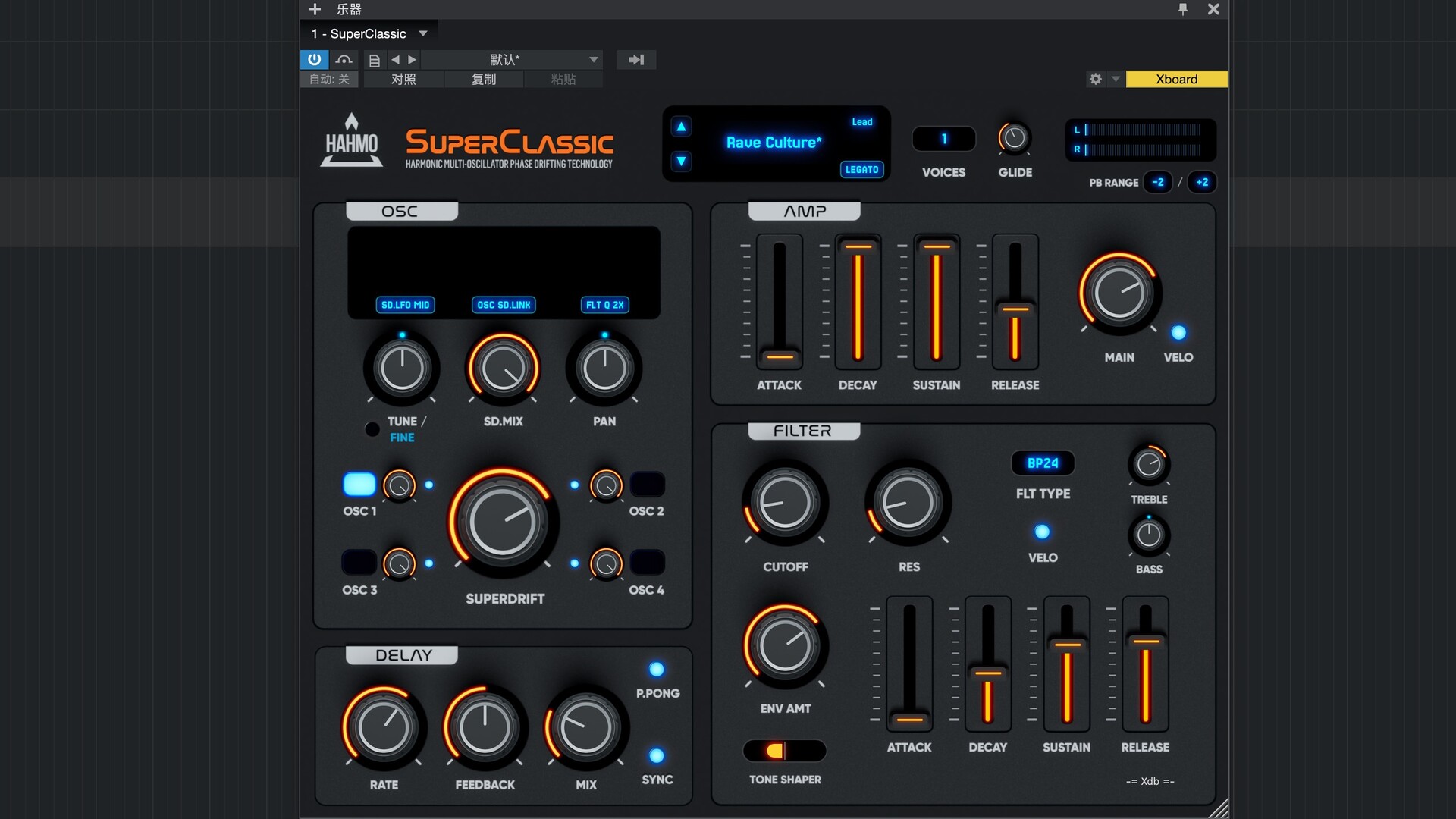Screen dimensions: 1456x819
Task: Select next patch with blue down arrow
Action: 681,161
